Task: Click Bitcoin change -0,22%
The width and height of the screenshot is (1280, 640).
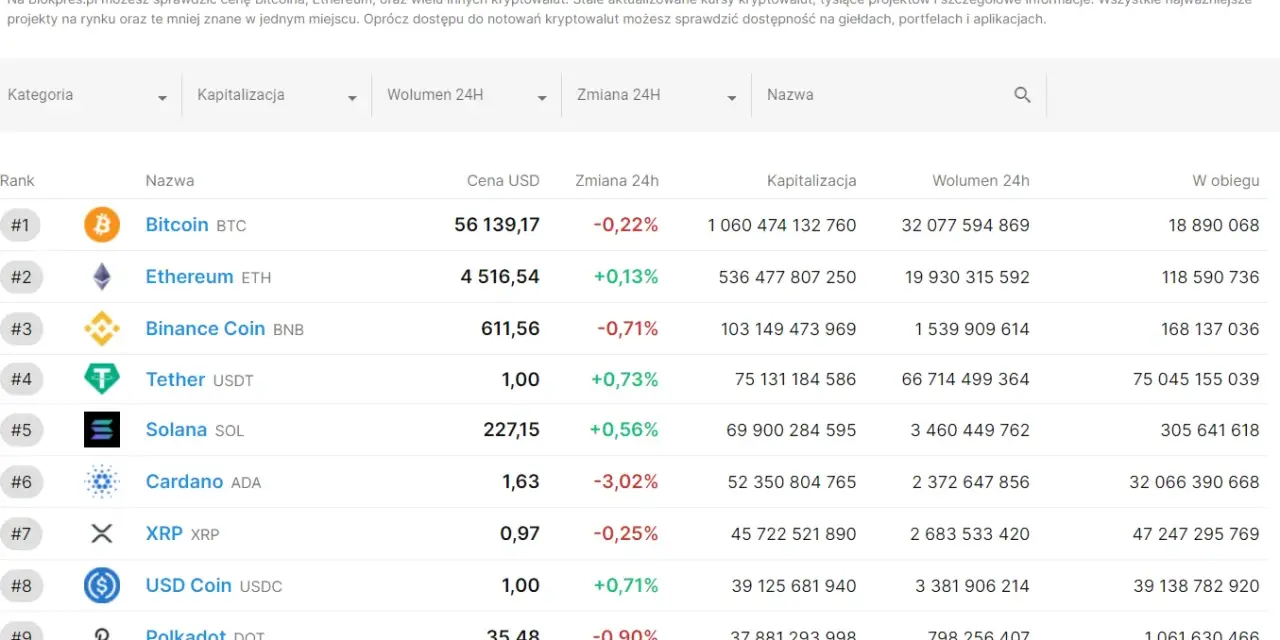Action: 626,225
